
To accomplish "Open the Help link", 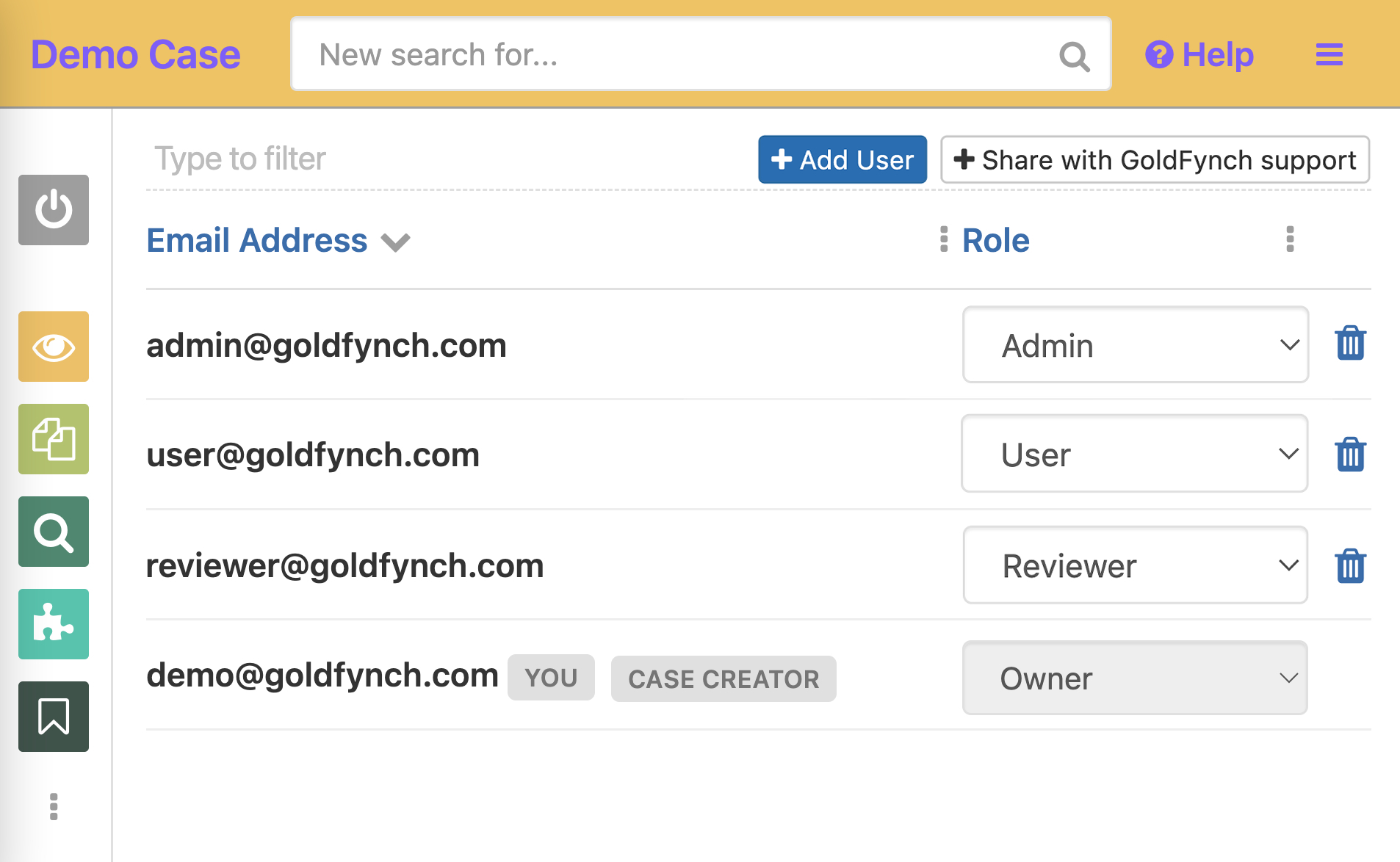I will point(1199,54).
